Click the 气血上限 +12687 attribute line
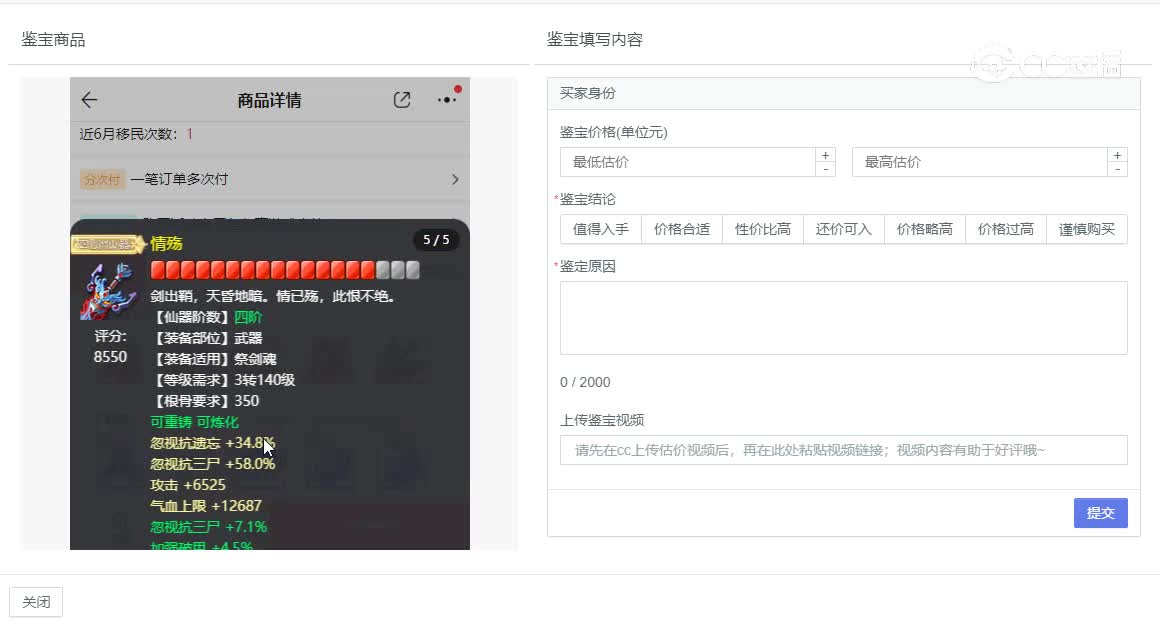Image resolution: width=1160 pixels, height=628 pixels. pyautogui.click(x=206, y=506)
